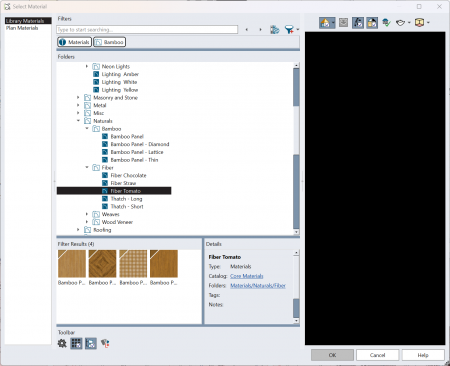Click the OK button
Screen dimensions: 450x366
point(332,355)
